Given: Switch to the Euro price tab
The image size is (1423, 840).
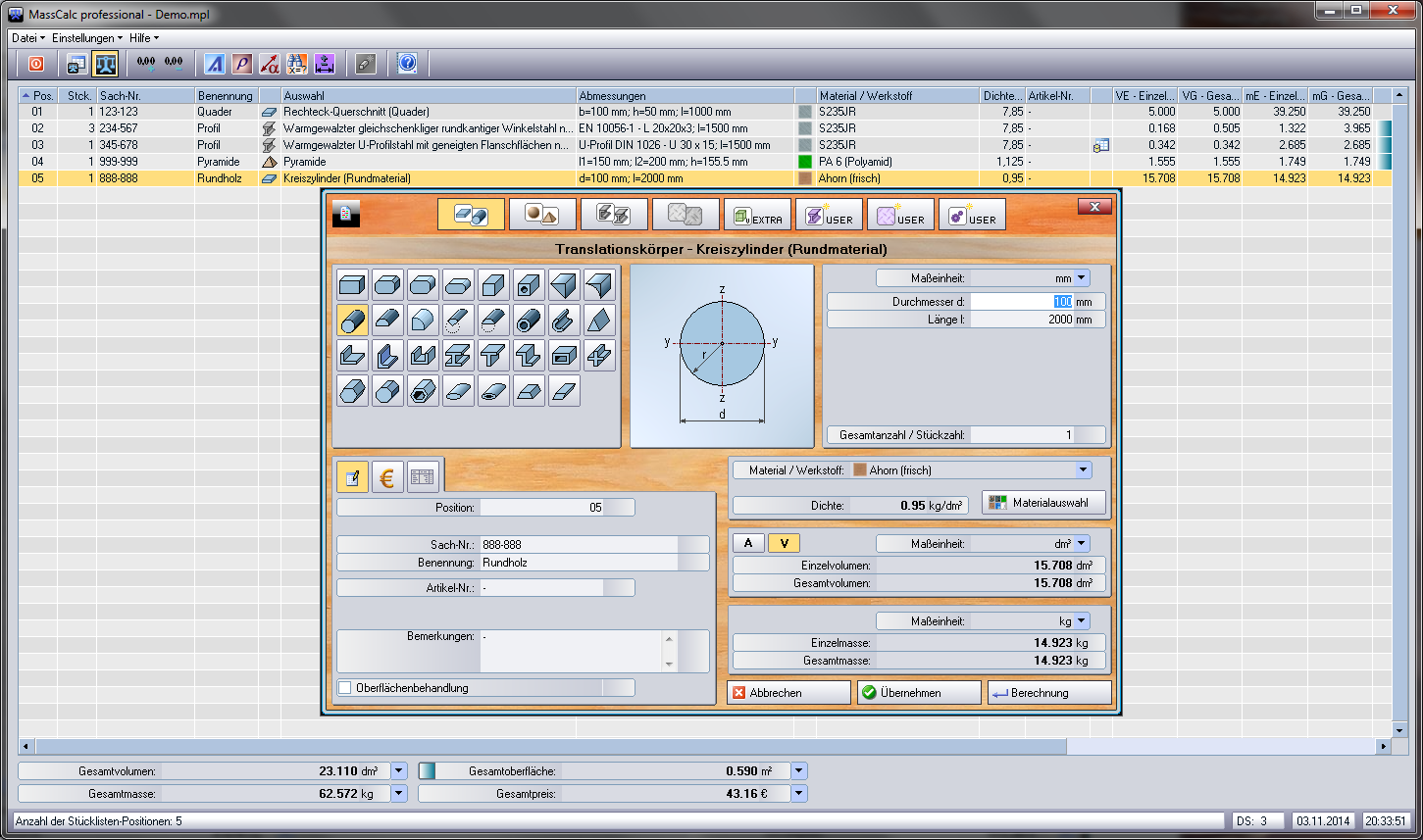Looking at the screenshot, I should 387,477.
